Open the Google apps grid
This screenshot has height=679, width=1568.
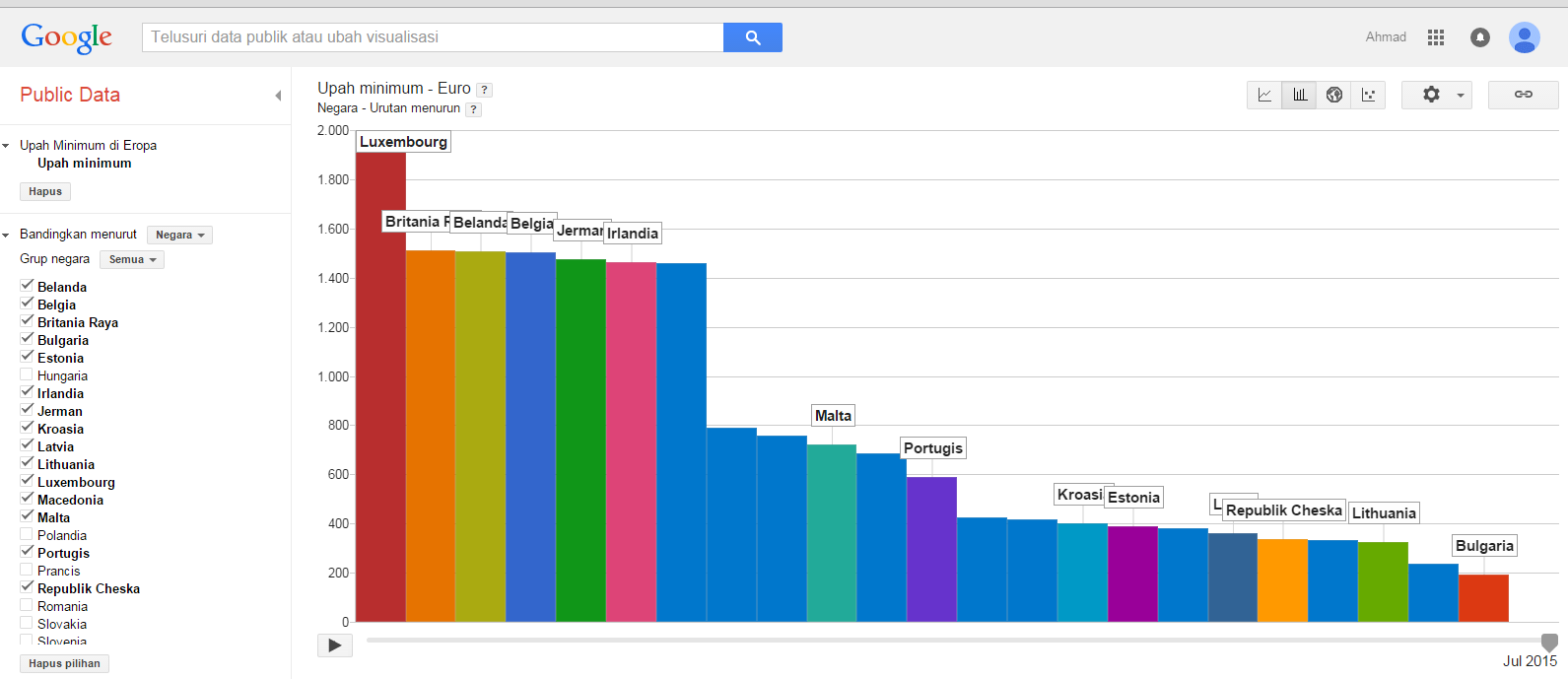coord(1436,37)
